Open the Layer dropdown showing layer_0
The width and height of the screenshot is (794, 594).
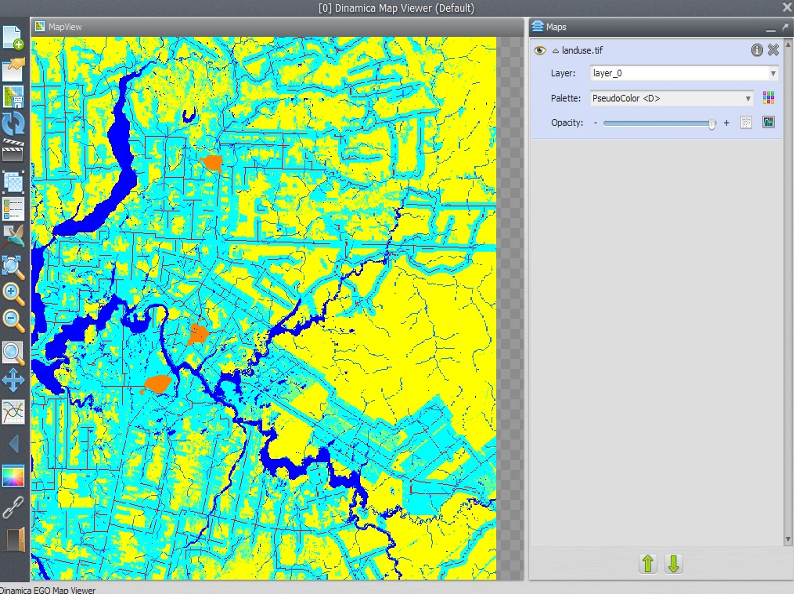pos(683,73)
